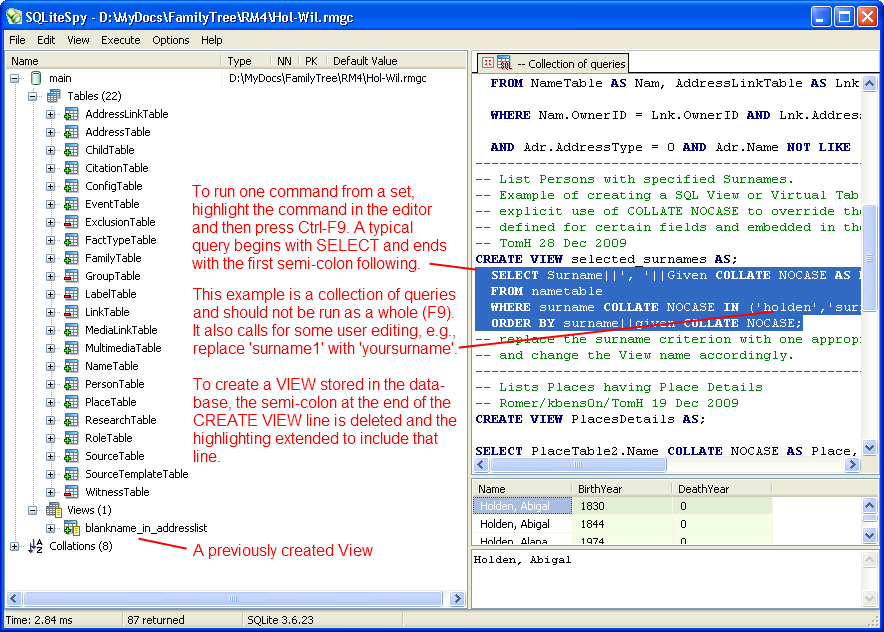
Task: Click the Tables (22) group icon
Action: pos(54,96)
